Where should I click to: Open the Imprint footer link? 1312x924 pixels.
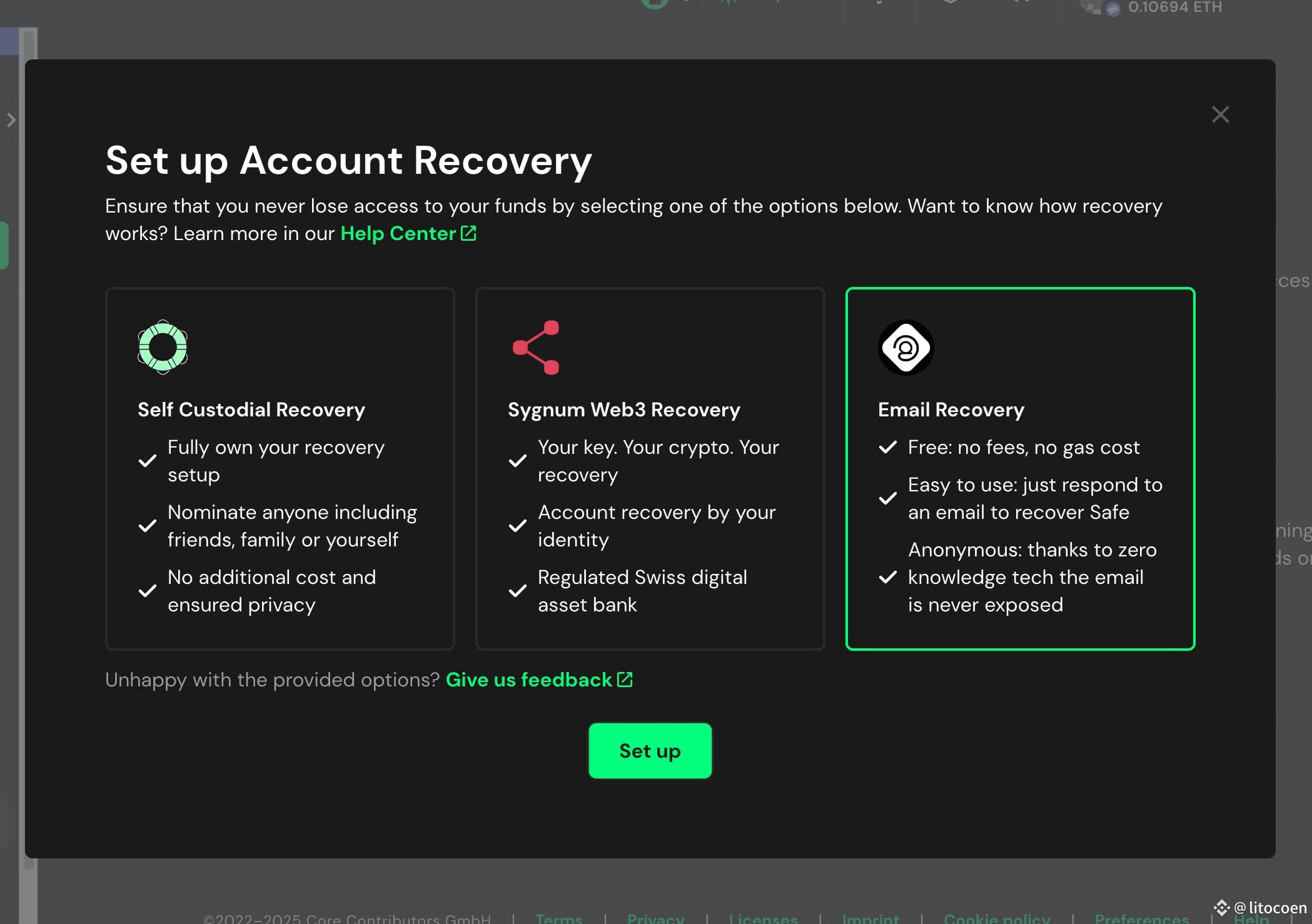coord(870,918)
